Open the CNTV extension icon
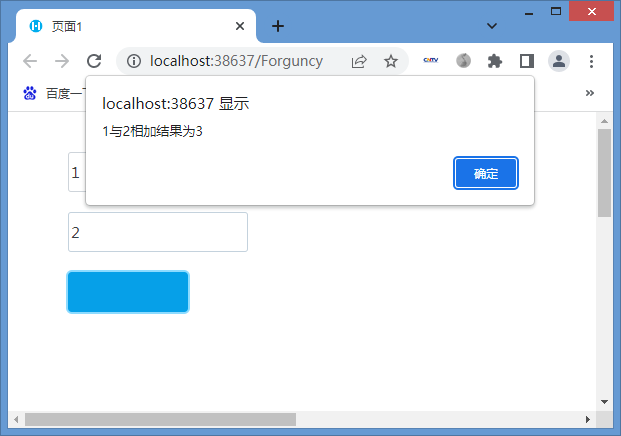Viewport: 621px width, 436px height. click(431, 60)
